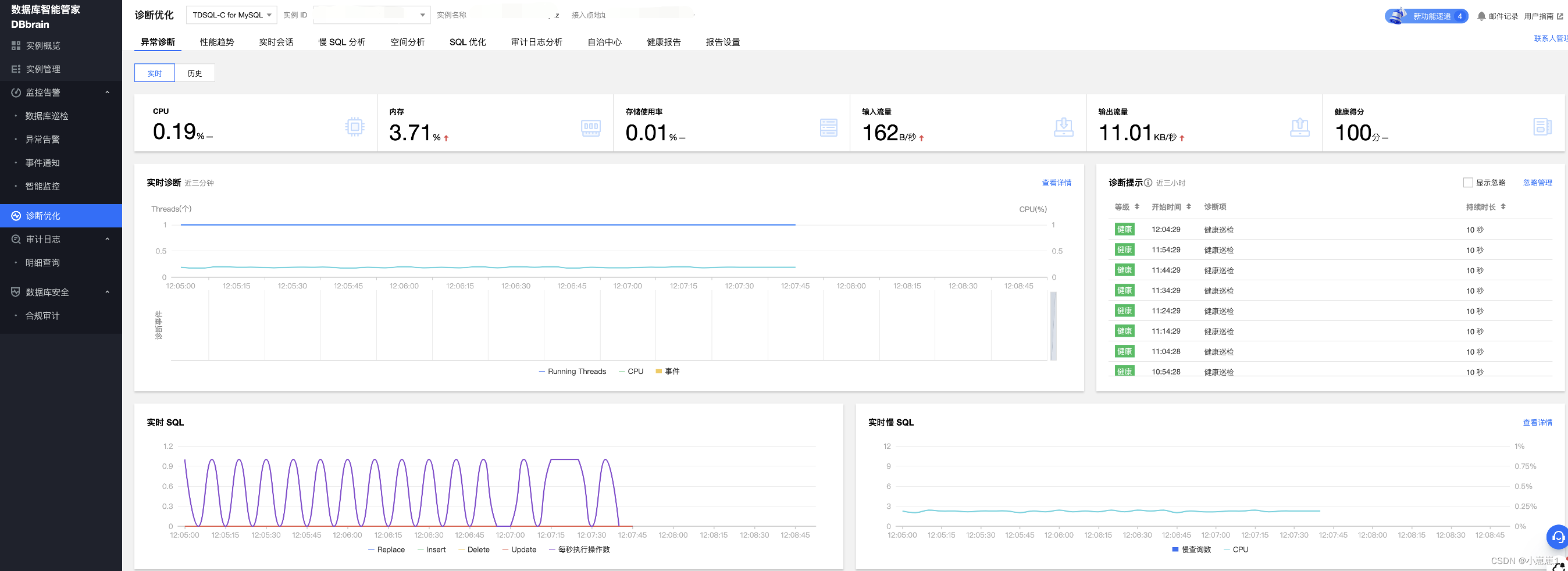Toggle Running Threads legend series

point(572,372)
